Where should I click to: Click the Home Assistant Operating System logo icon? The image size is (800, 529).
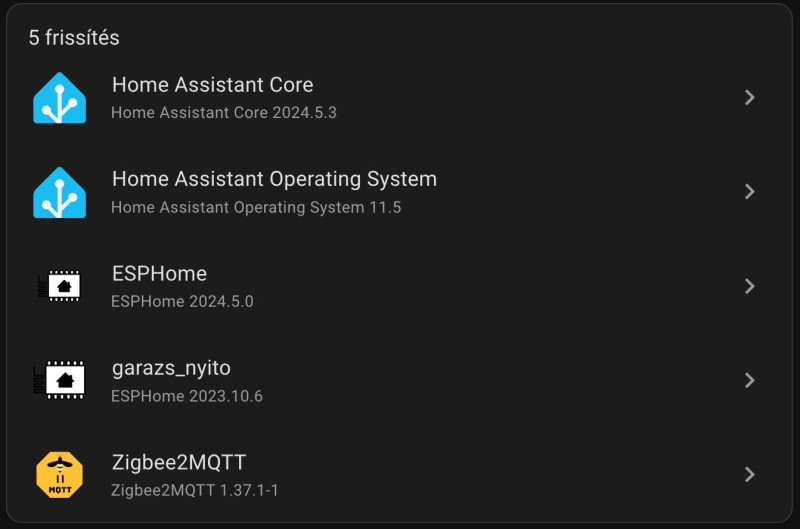point(59,192)
